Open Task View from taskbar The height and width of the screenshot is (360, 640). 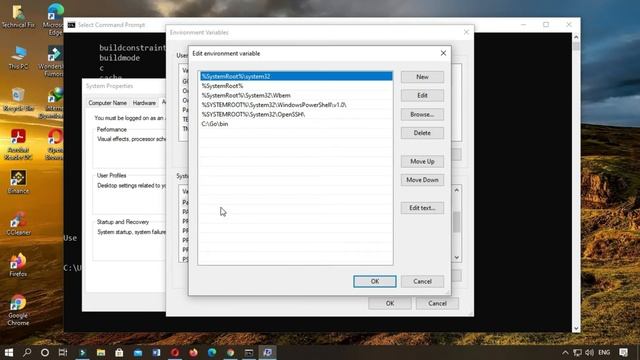pos(63,352)
